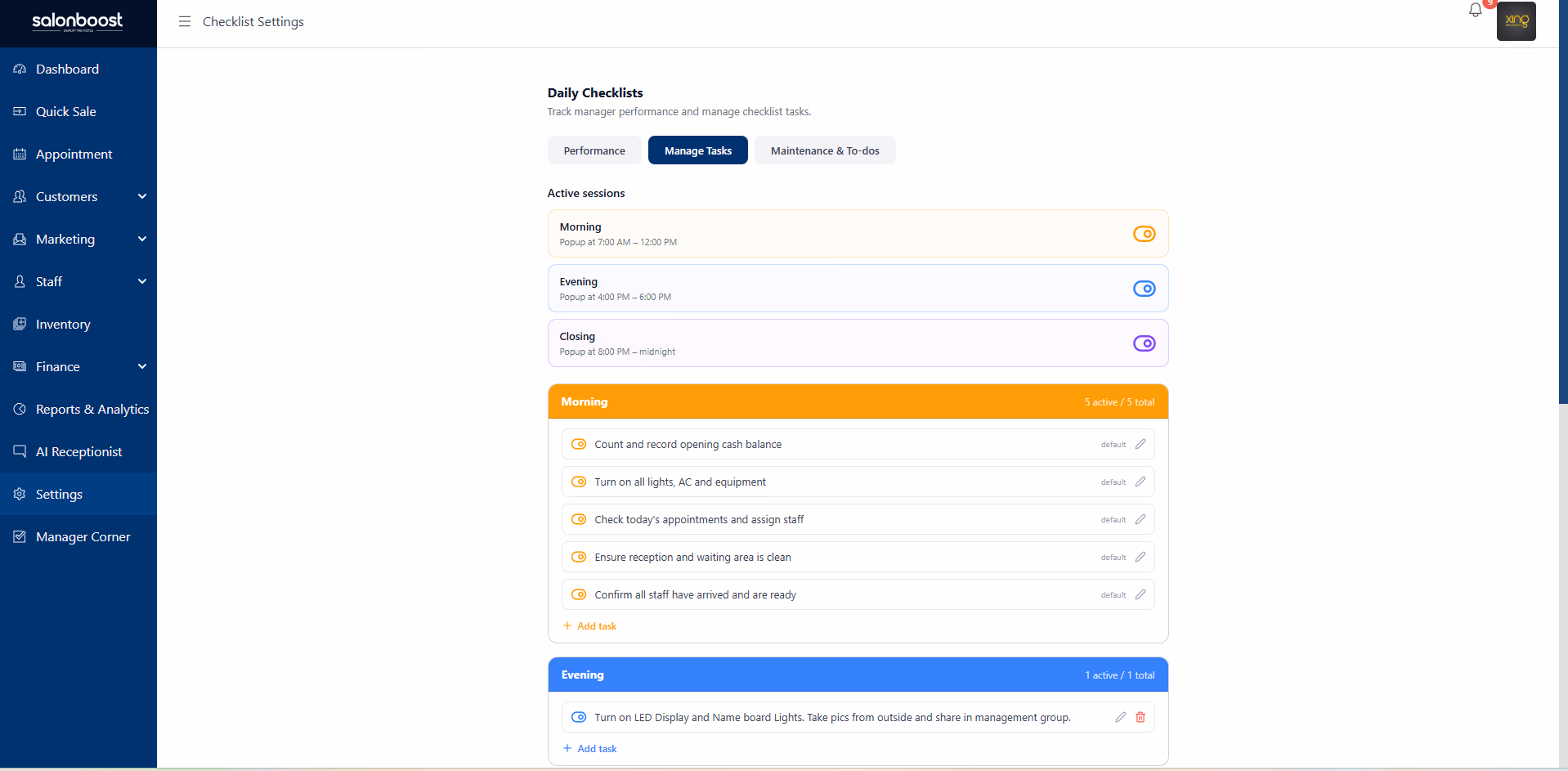Click the Reports & Analytics icon
The image size is (1568, 771).
pos(20,409)
